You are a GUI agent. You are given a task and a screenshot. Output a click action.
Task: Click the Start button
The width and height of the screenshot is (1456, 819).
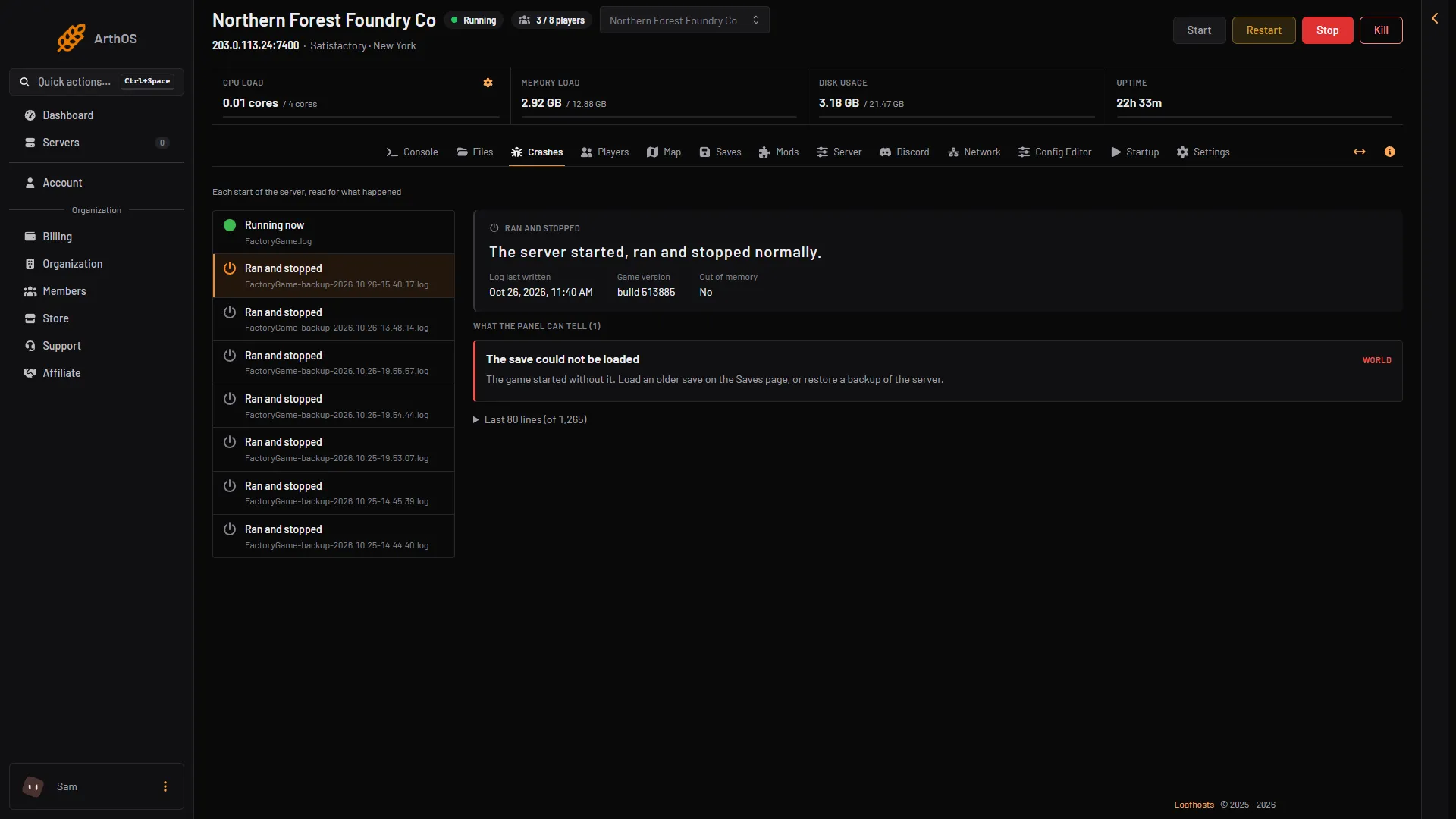1199,30
